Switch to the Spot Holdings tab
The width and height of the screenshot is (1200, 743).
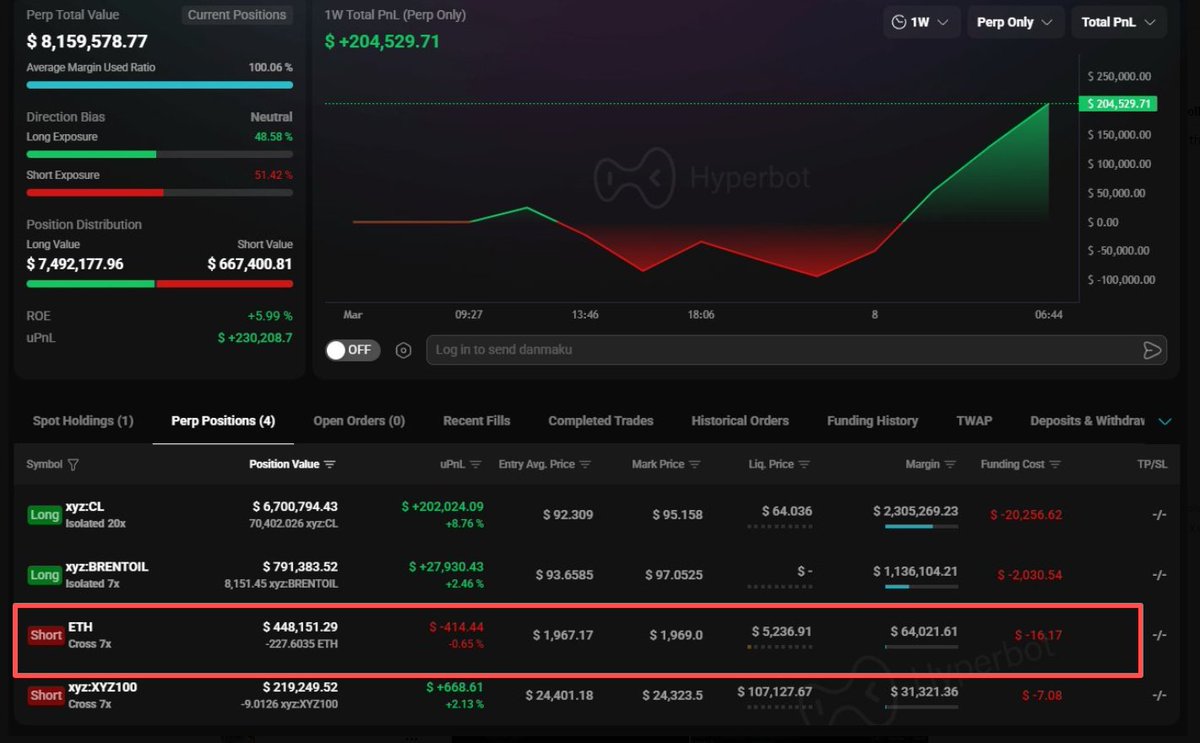[x=83, y=421]
